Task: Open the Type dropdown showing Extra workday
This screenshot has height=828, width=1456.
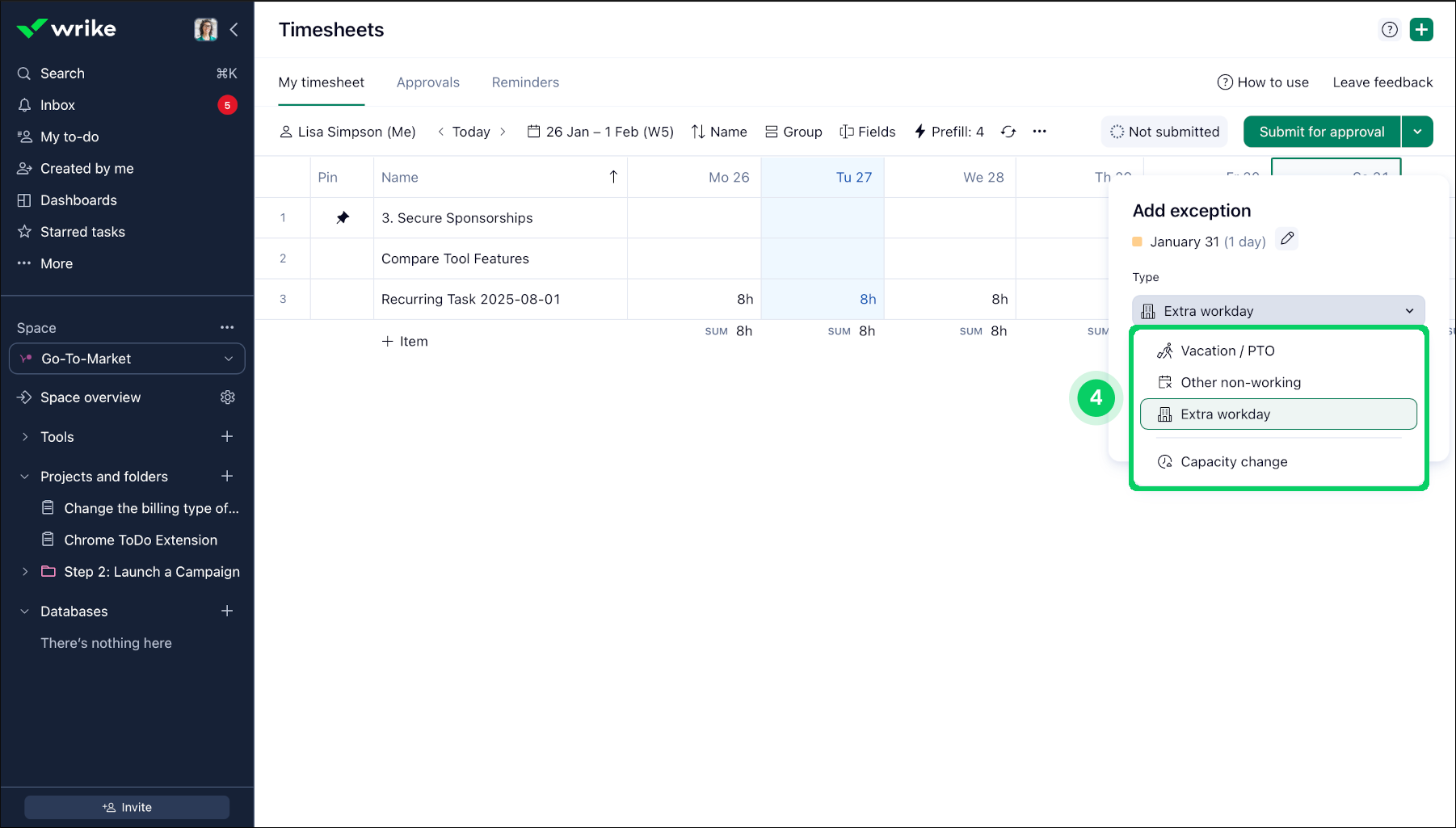Action: [x=1277, y=311]
